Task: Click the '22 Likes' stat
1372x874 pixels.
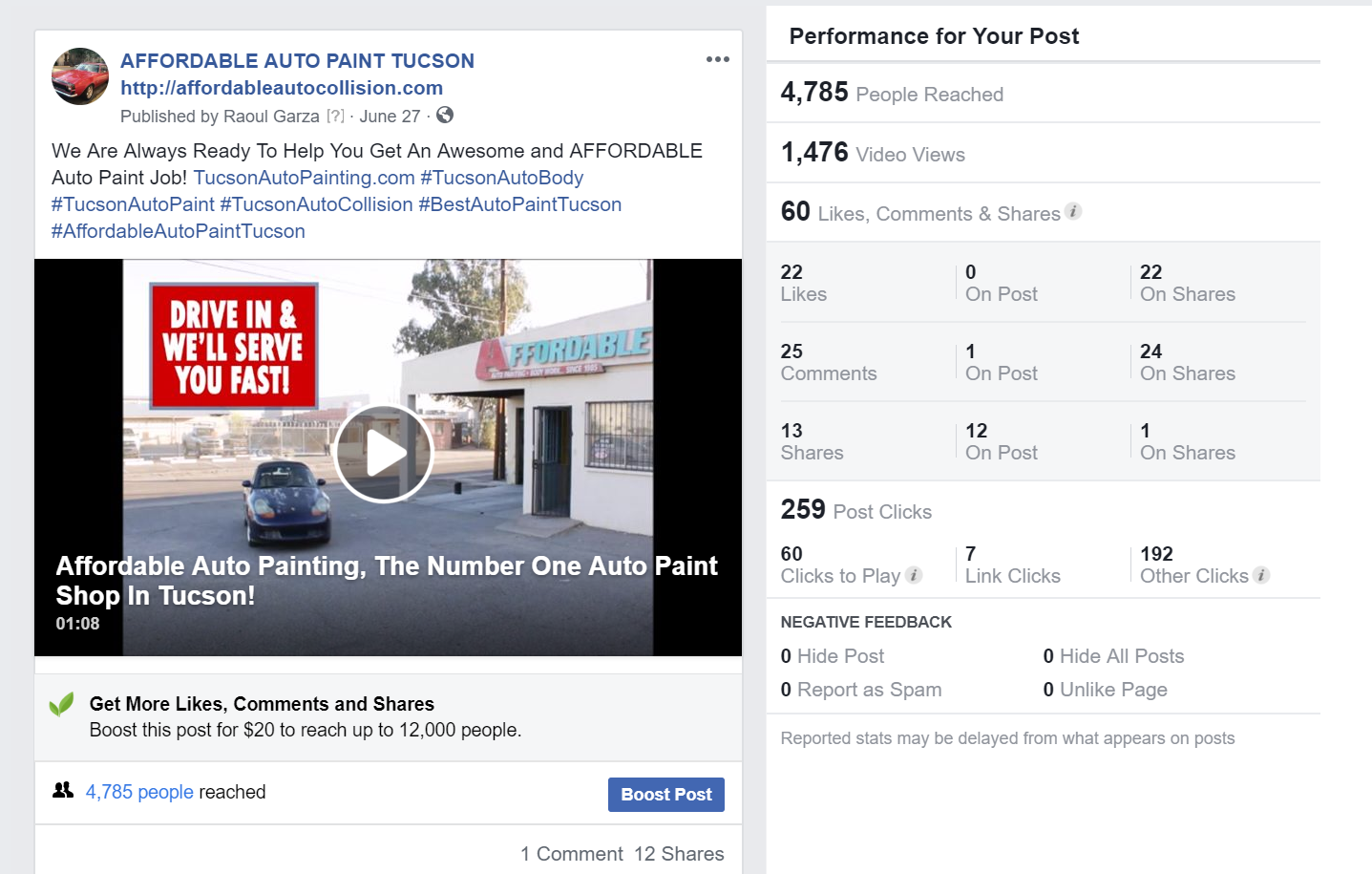Action: click(x=804, y=283)
